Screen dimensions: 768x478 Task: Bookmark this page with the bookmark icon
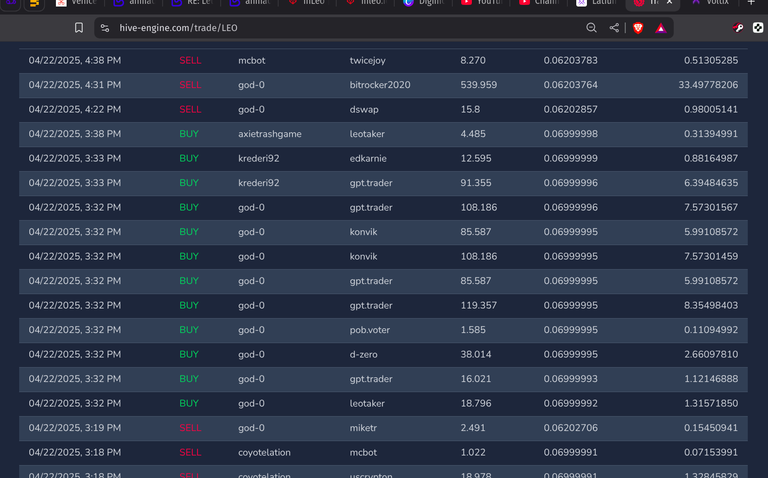pos(78,28)
